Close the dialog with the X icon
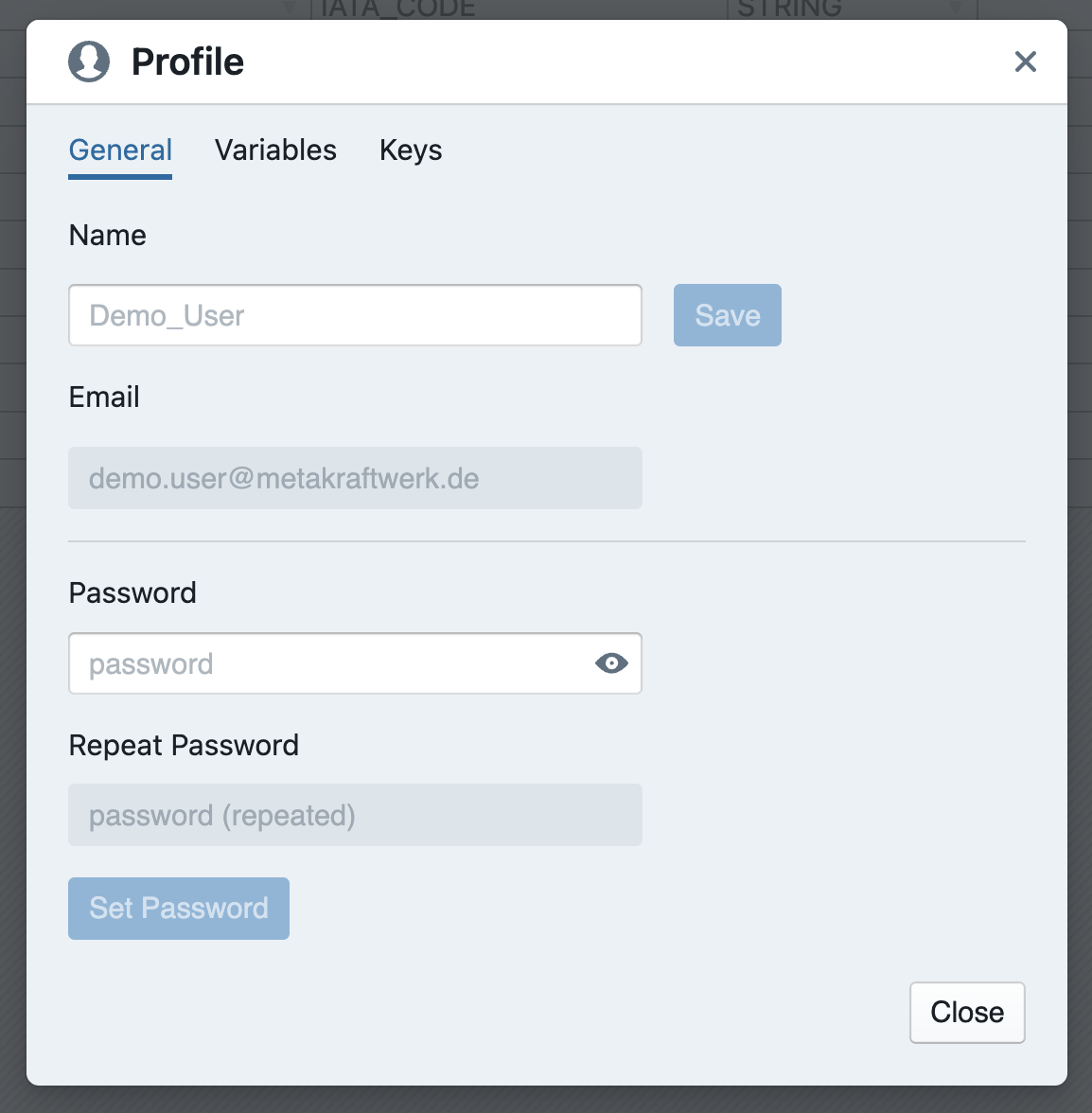 point(1025,62)
